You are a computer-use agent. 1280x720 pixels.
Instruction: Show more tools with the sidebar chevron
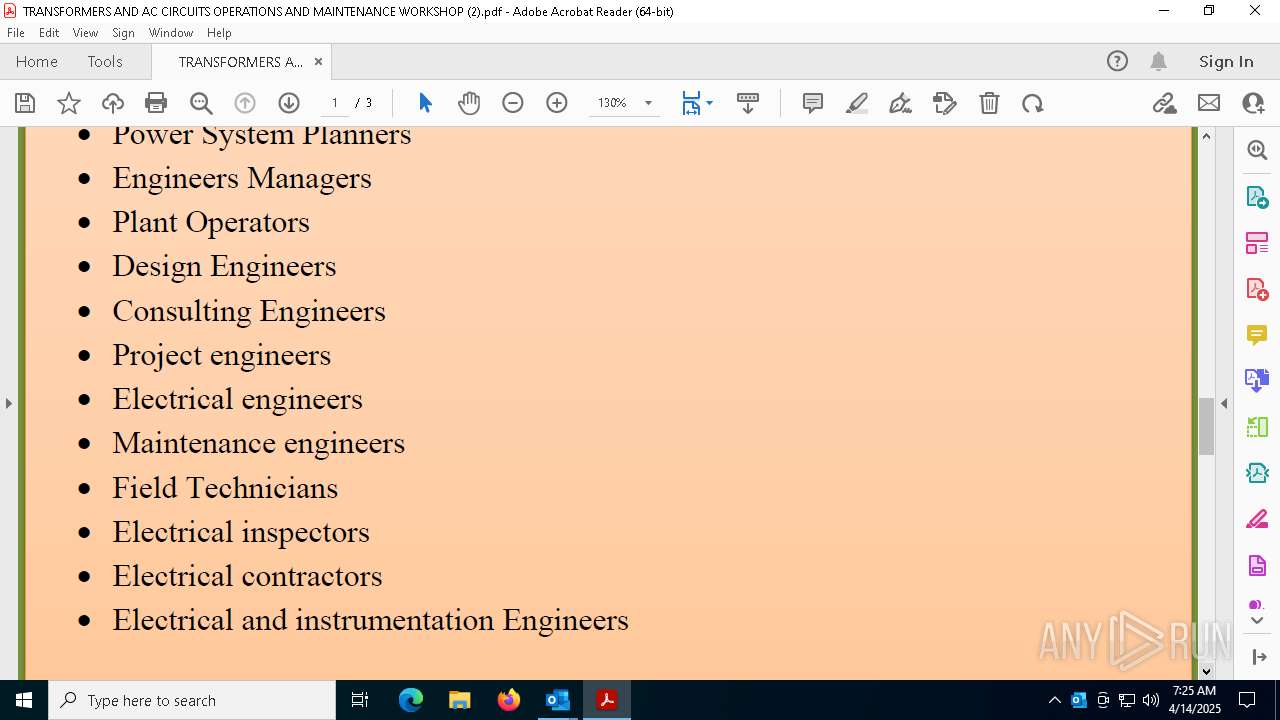point(1257,621)
